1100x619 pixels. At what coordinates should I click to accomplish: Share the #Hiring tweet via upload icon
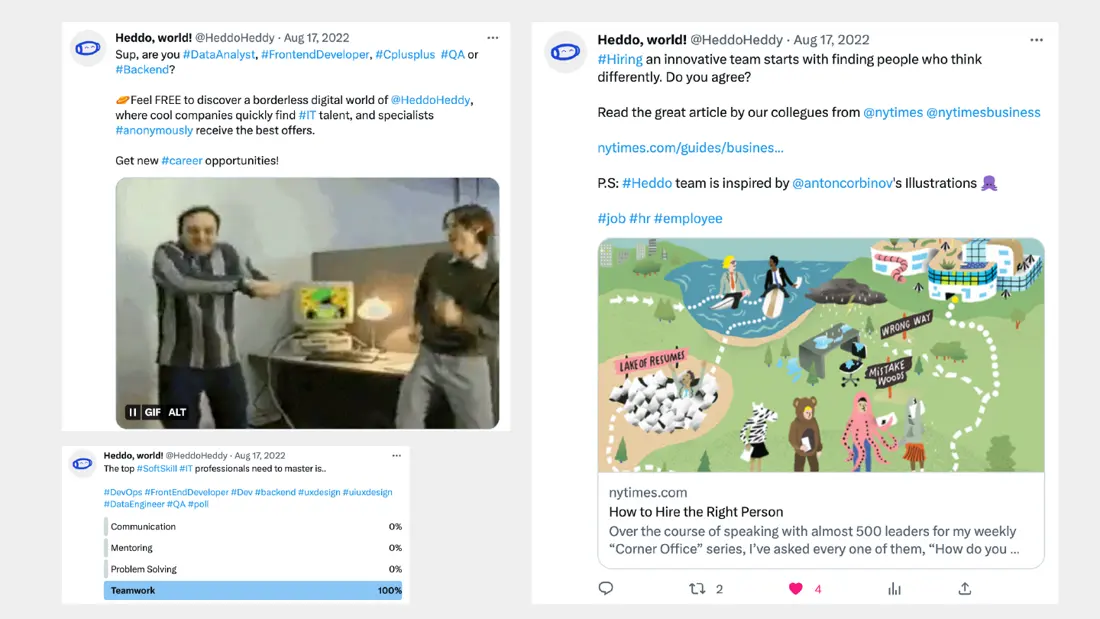pos(965,589)
